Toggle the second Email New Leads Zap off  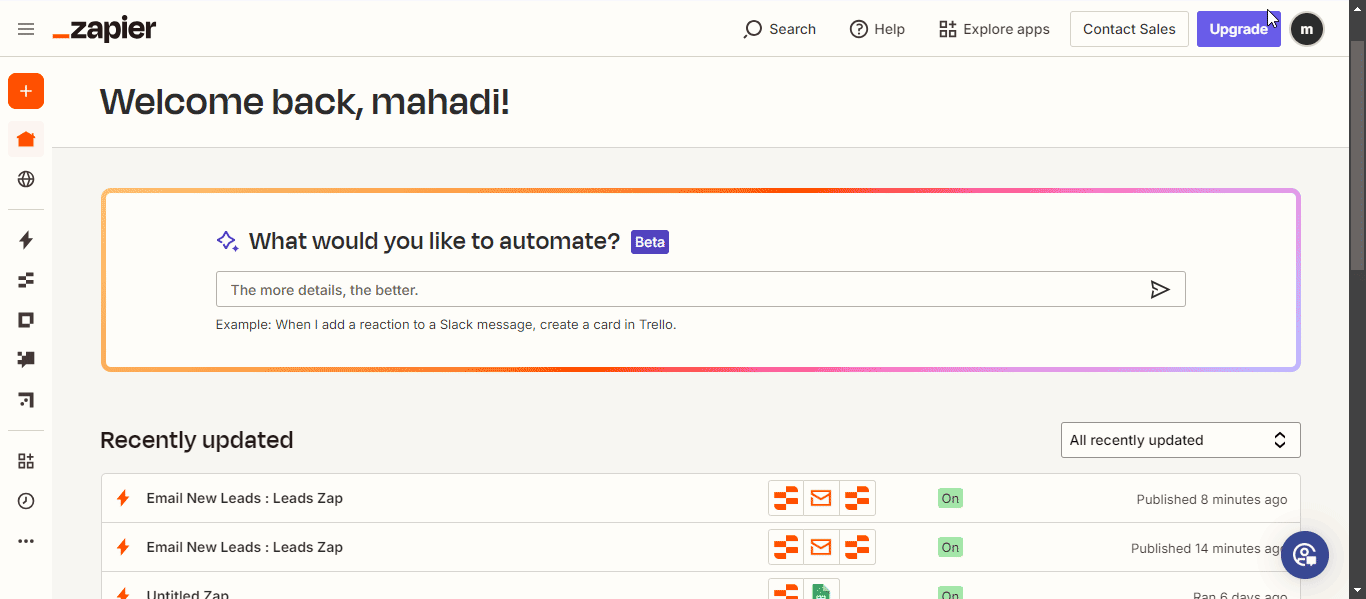coord(948,547)
